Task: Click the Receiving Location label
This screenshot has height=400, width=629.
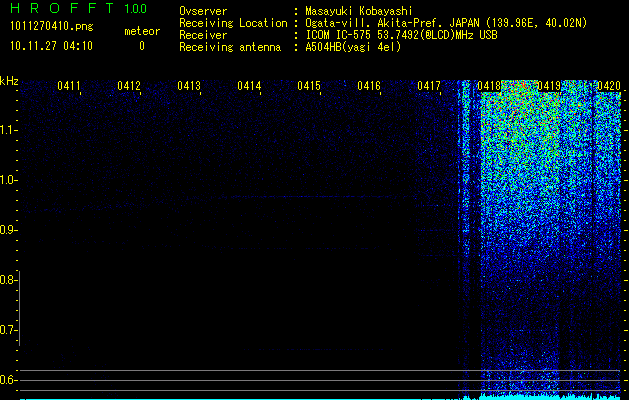Action: (x=233, y=23)
